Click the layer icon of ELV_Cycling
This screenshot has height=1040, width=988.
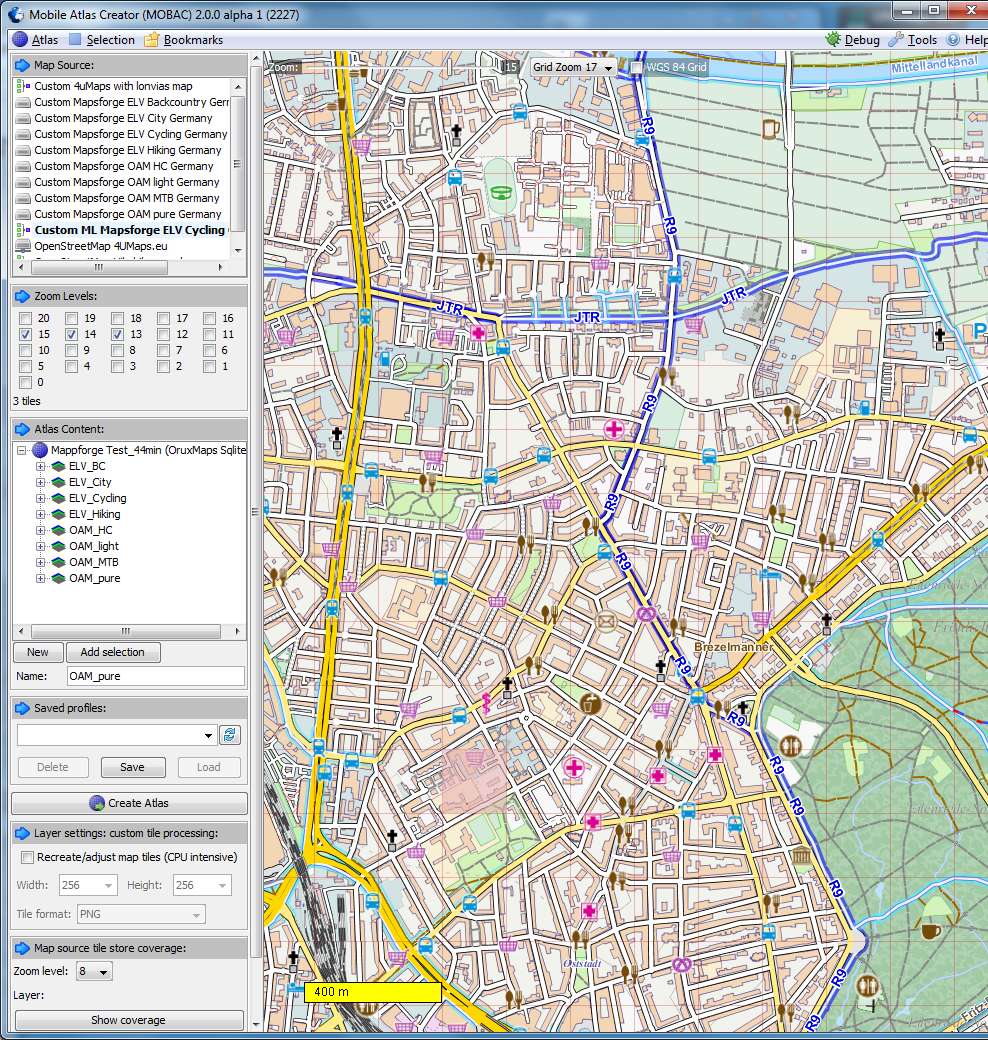[58, 498]
